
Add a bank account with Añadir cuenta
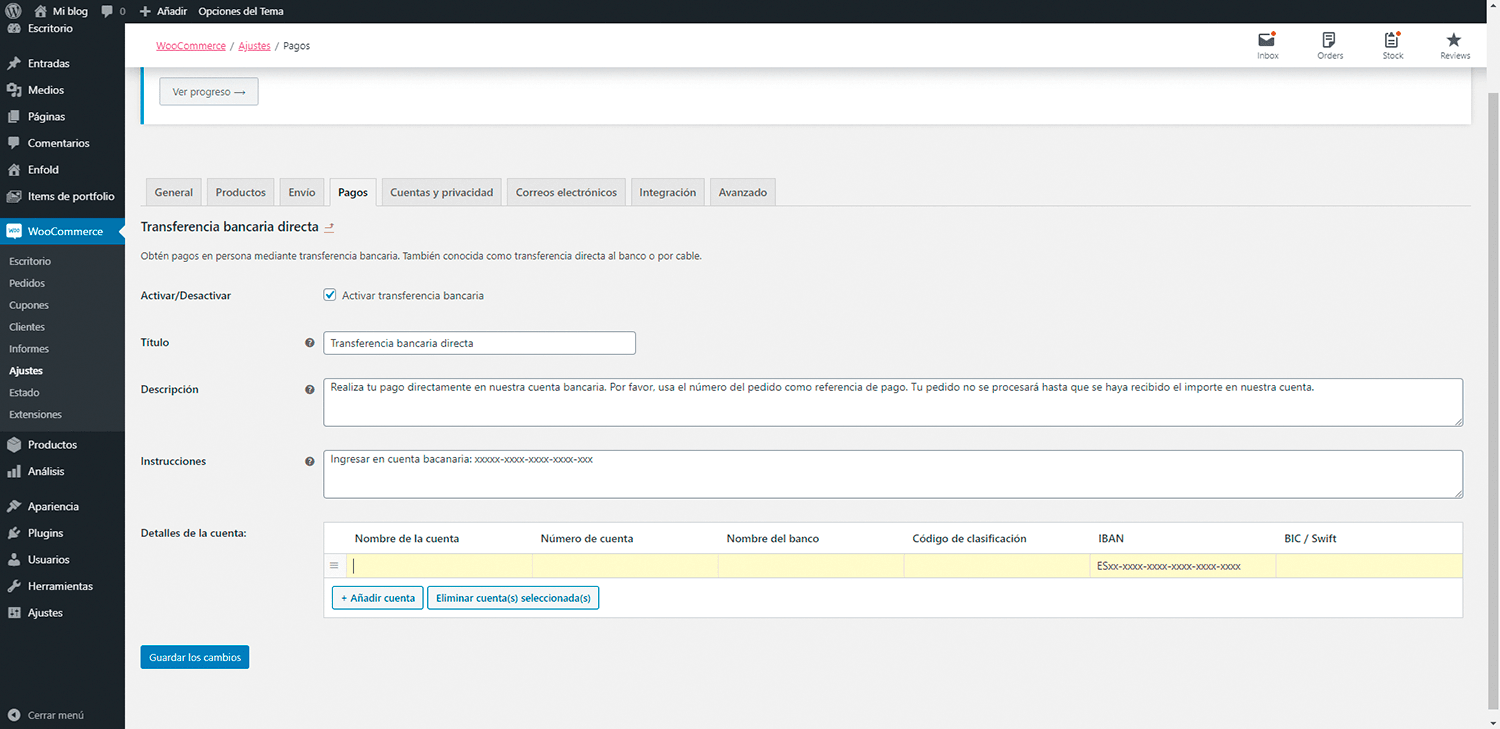point(377,597)
